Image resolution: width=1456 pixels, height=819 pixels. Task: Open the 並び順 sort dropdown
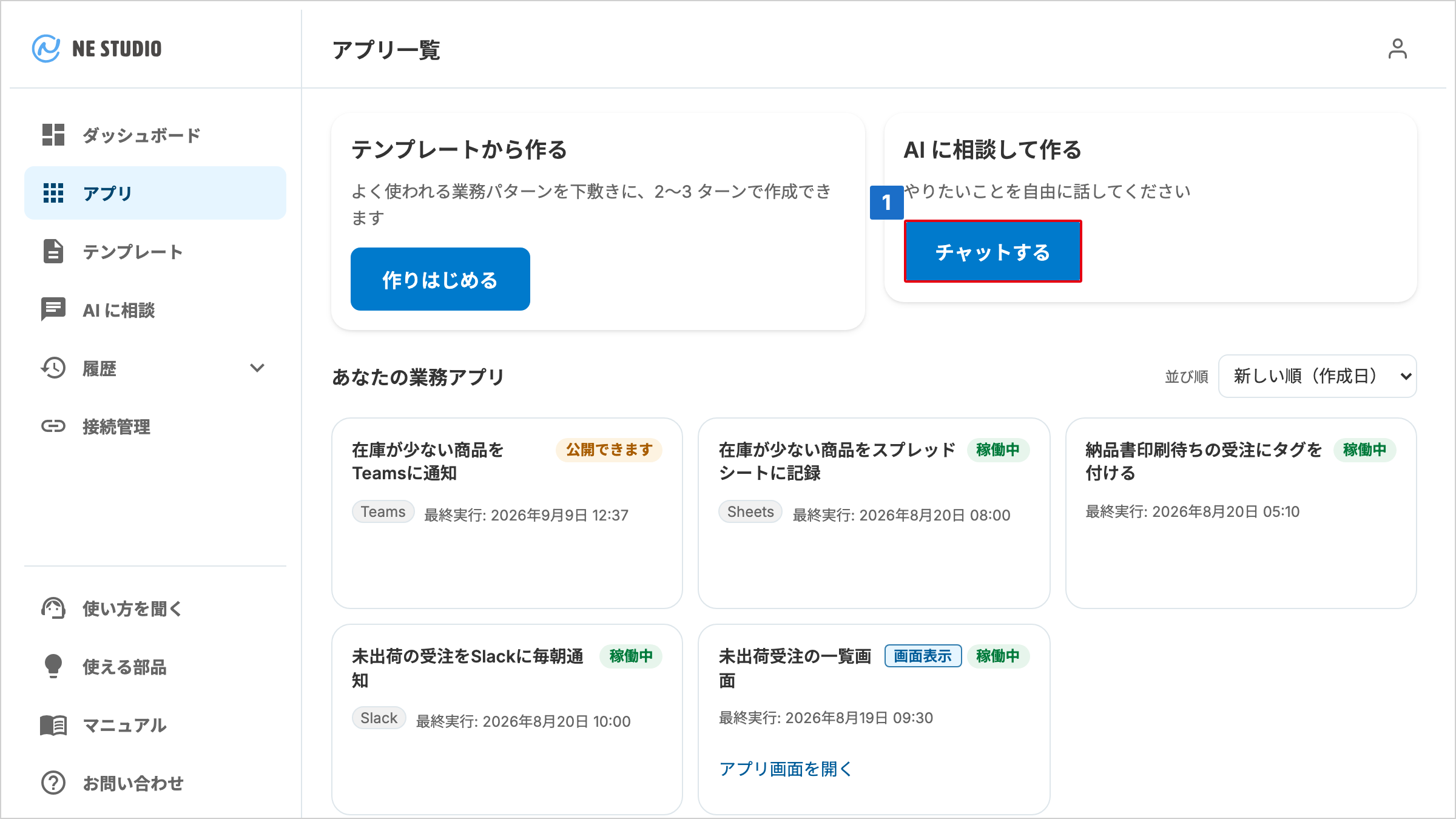point(1317,376)
